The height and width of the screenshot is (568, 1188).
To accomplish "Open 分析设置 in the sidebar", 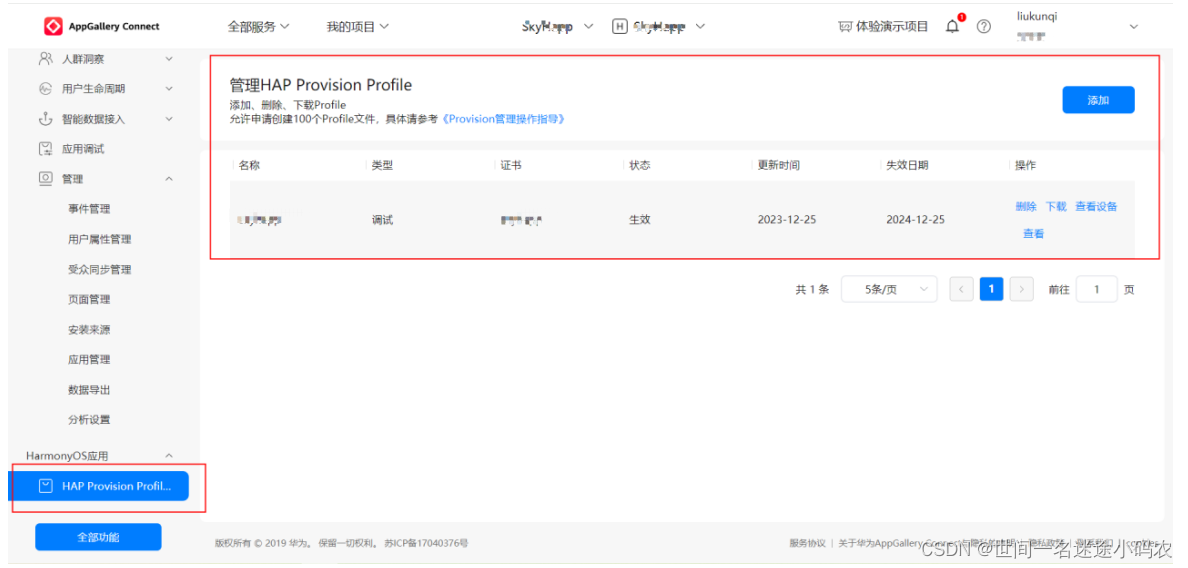I will coord(89,420).
